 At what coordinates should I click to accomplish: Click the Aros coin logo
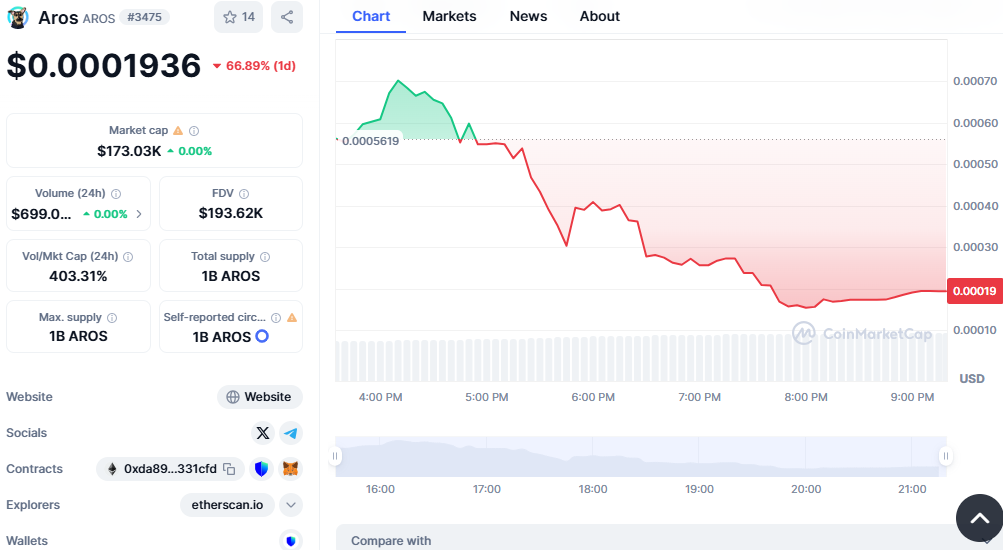18,17
